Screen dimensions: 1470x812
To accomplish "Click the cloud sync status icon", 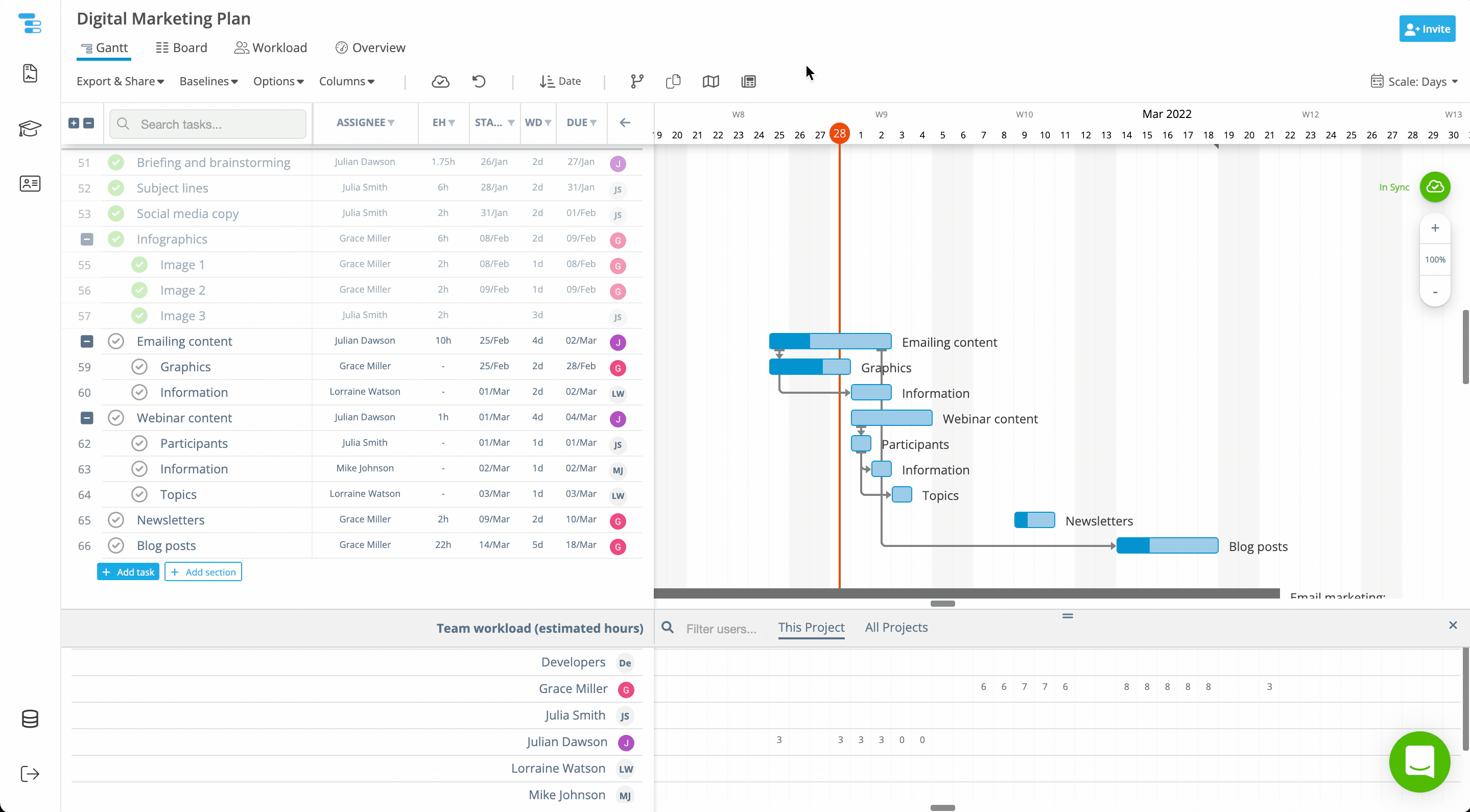I will coord(441,81).
